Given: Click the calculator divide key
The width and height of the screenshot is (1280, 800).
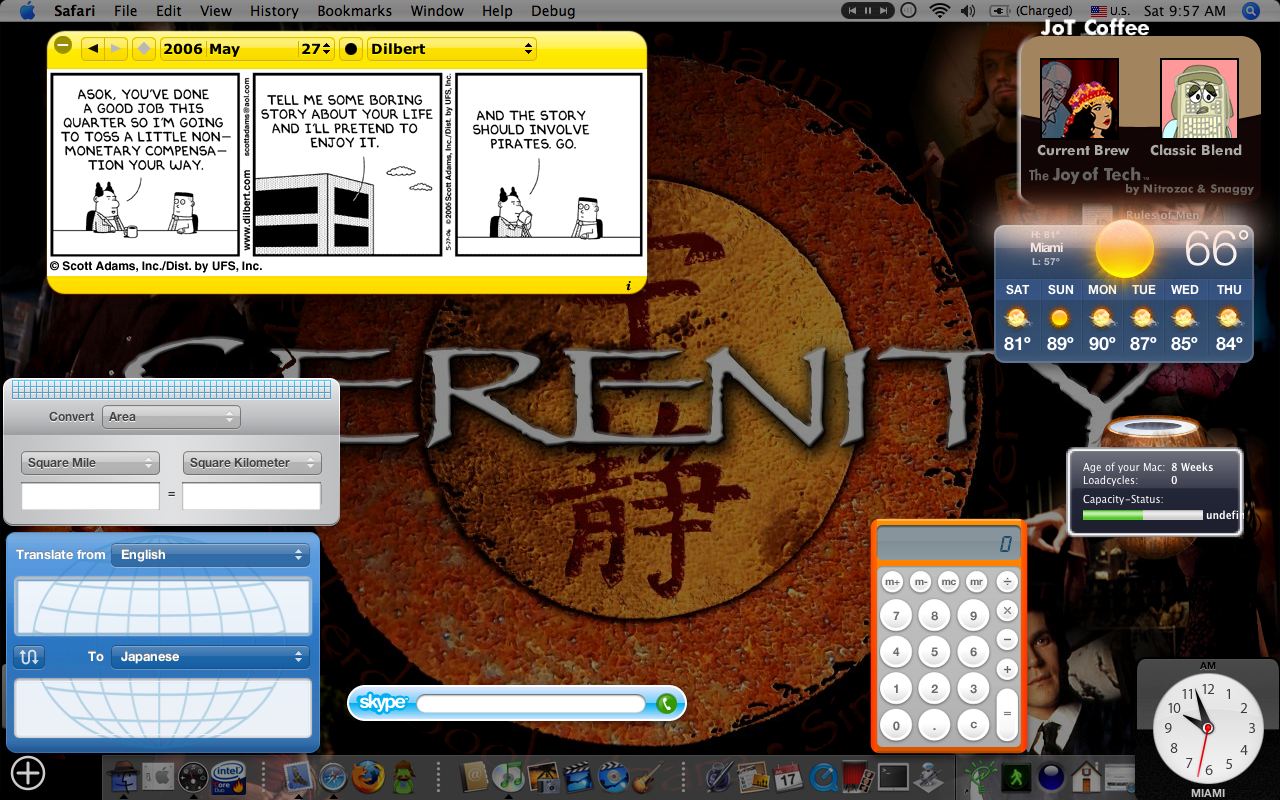Looking at the screenshot, I should 1007,581.
